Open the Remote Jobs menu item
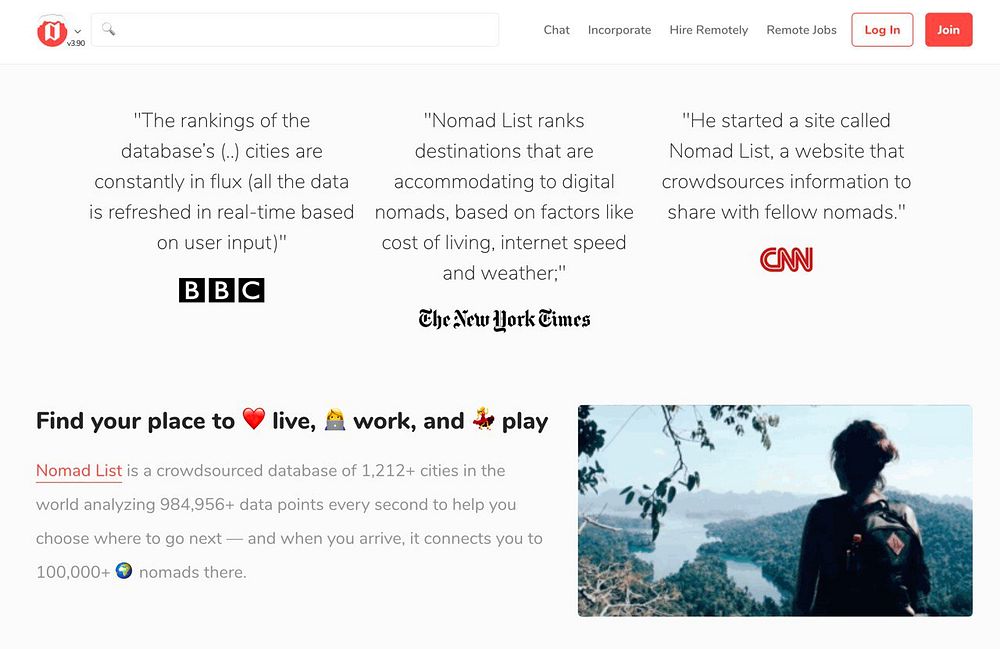Image resolution: width=1000 pixels, height=649 pixels. coord(801,30)
